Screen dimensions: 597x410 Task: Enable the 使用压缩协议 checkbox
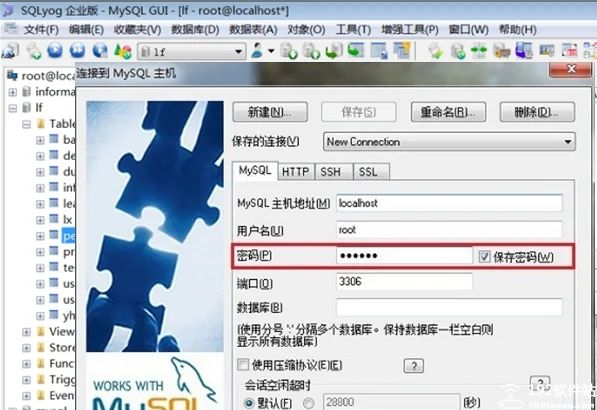(243, 365)
